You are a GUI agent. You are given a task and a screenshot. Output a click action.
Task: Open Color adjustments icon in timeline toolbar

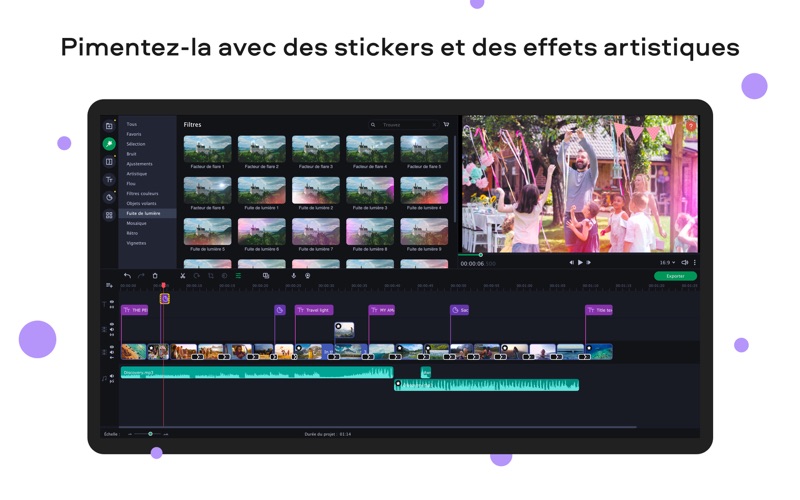pos(224,276)
